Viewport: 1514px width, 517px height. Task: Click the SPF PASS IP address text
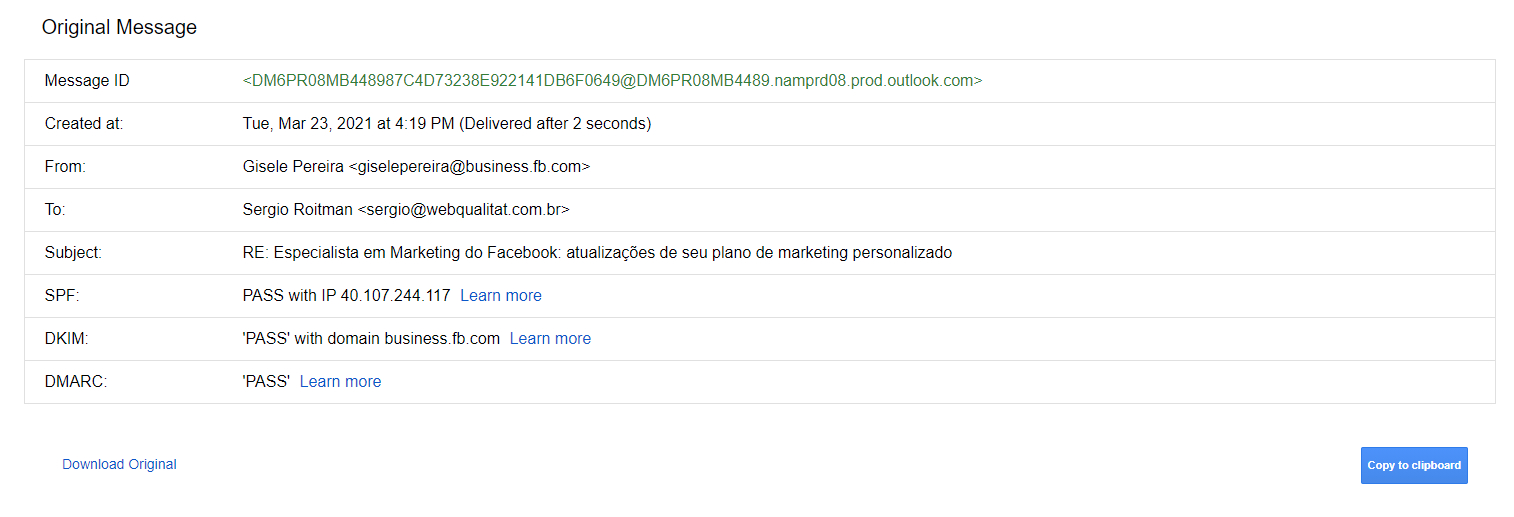346,296
